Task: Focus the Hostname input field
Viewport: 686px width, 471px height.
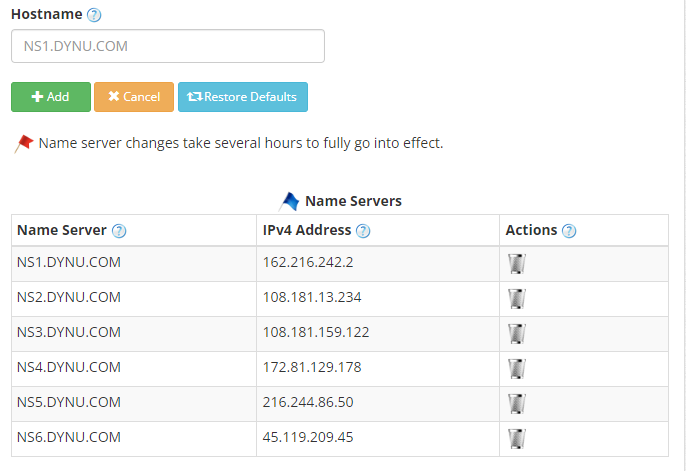Action: 168,46
